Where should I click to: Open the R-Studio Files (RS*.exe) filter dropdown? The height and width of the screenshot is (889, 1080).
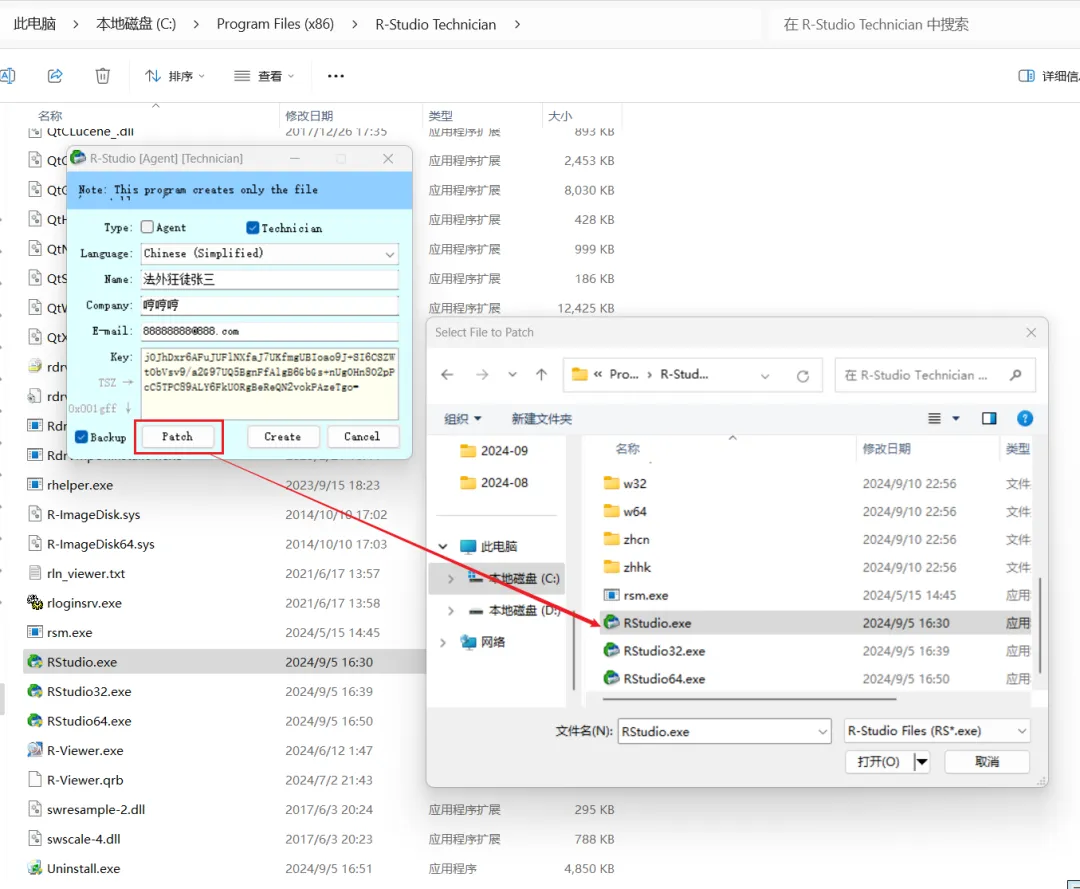(936, 731)
